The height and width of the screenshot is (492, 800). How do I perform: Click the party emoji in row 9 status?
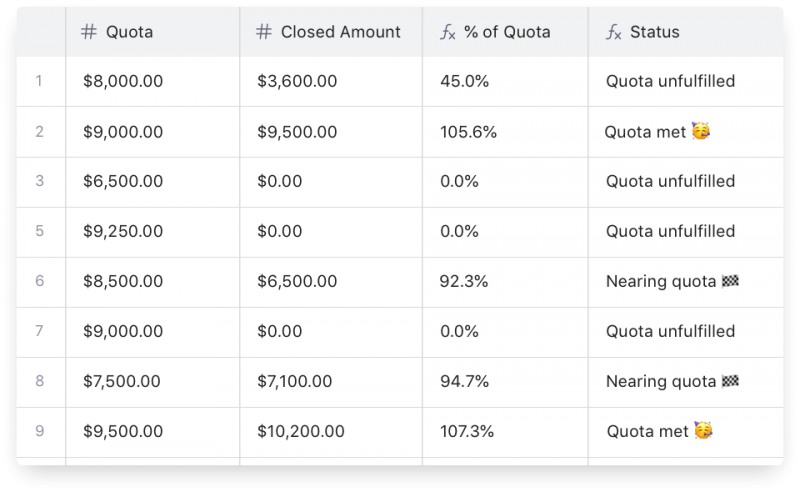[x=704, y=431]
